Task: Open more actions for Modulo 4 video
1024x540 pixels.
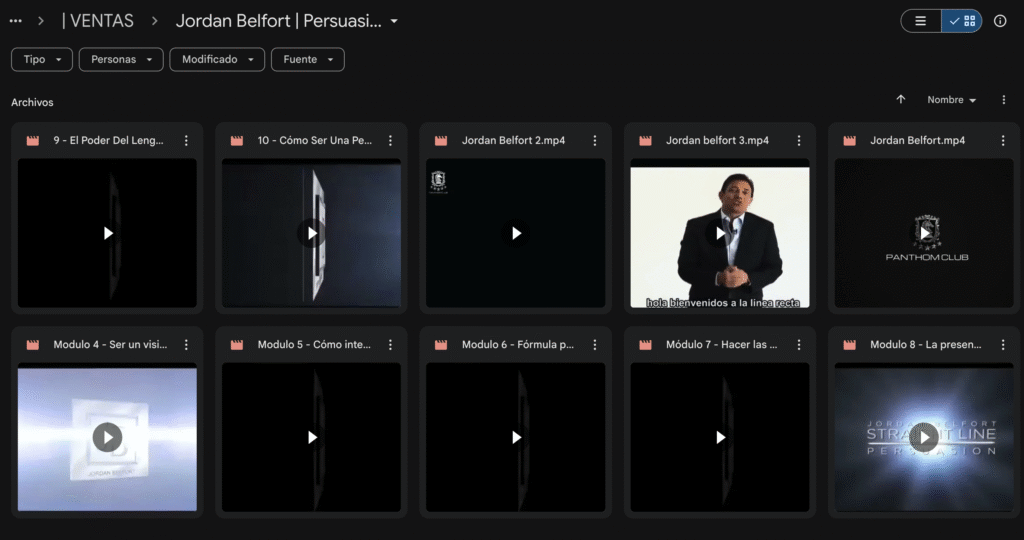Action: [x=186, y=345]
